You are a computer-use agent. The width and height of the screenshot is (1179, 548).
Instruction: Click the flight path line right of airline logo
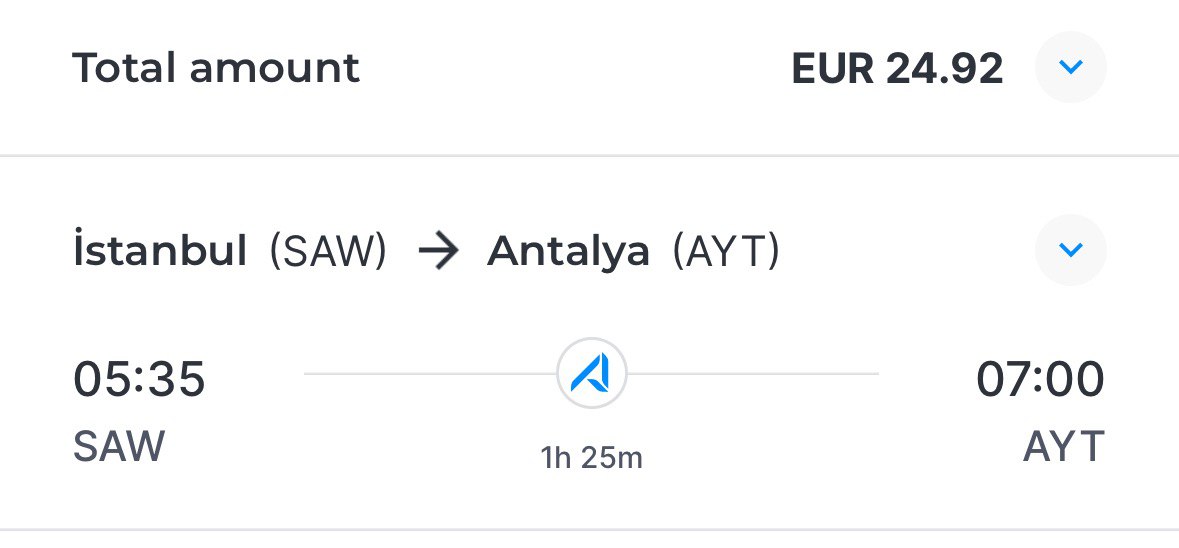(x=753, y=373)
